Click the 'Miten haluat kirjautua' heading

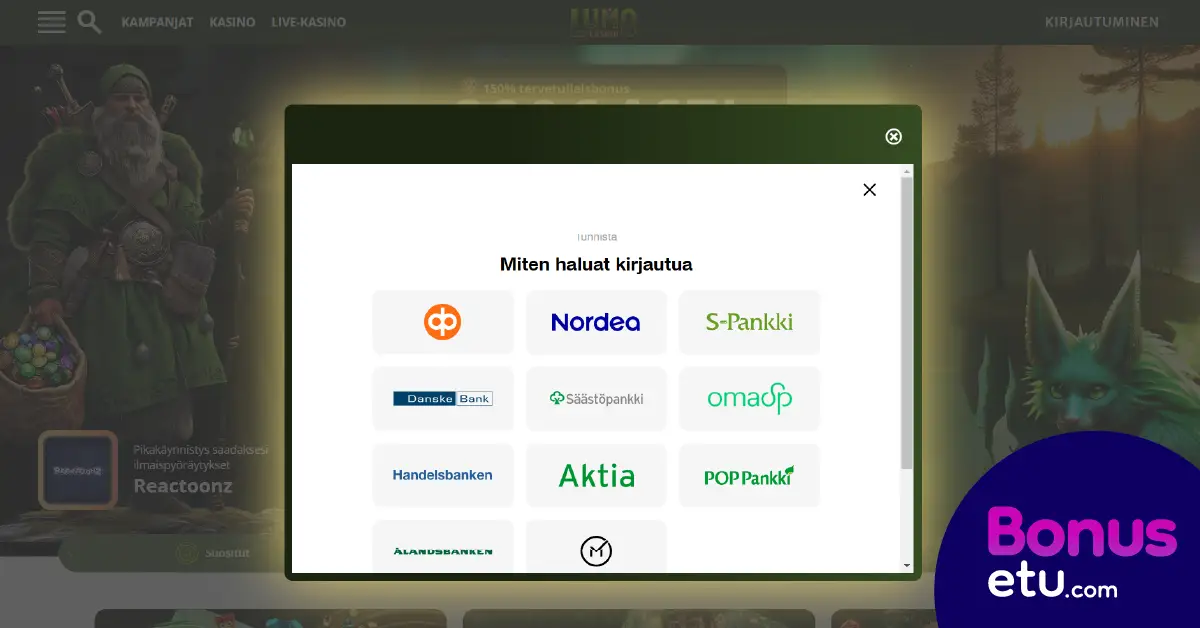[x=596, y=265]
